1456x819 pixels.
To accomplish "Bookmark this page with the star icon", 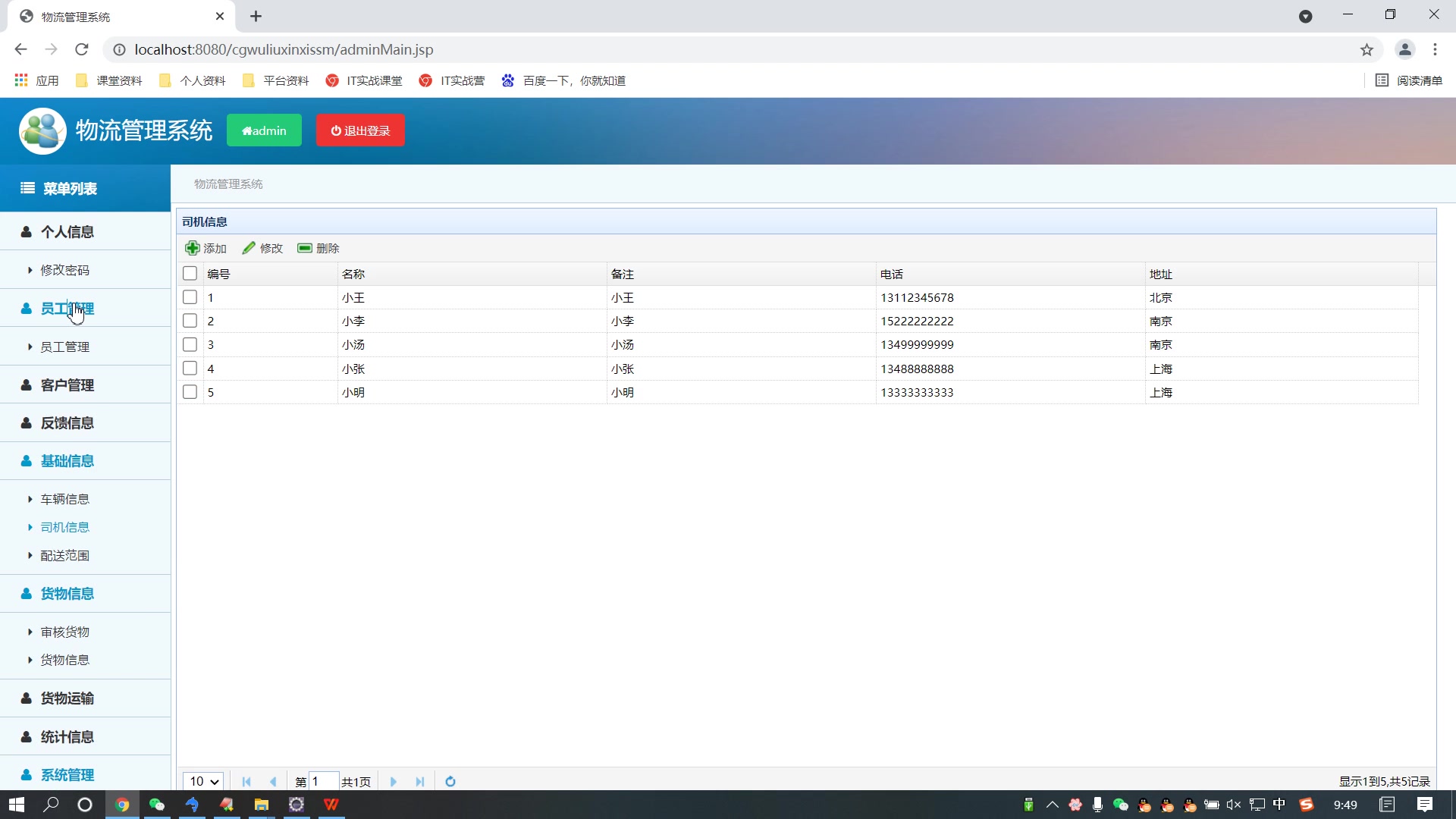I will pos(1367,49).
